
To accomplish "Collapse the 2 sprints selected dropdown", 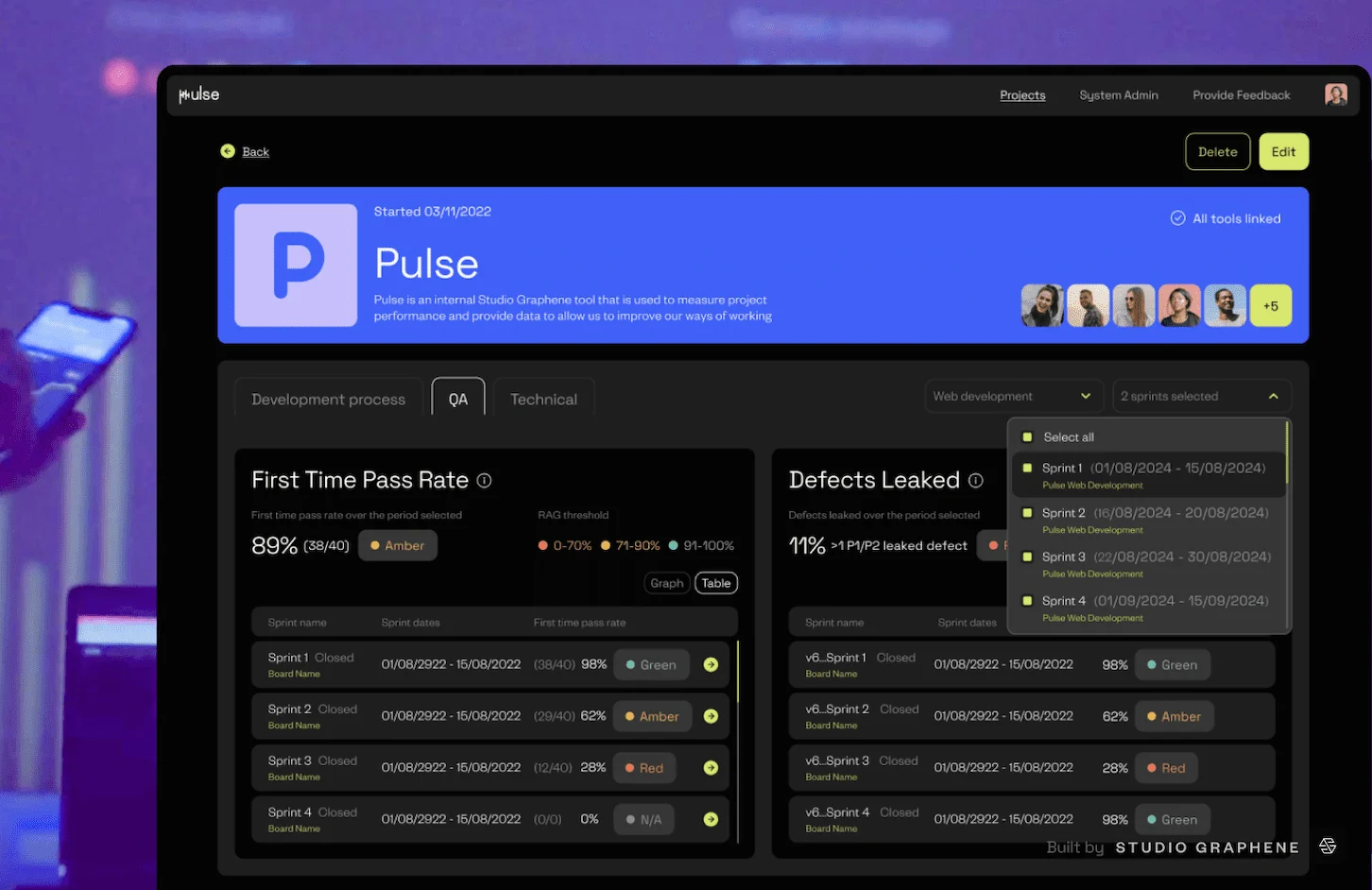I will [1202, 396].
